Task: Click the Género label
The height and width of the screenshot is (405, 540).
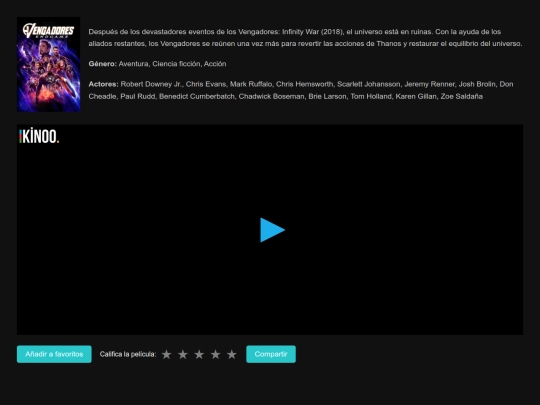Action: pyautogui.click(x=103, y=64)
